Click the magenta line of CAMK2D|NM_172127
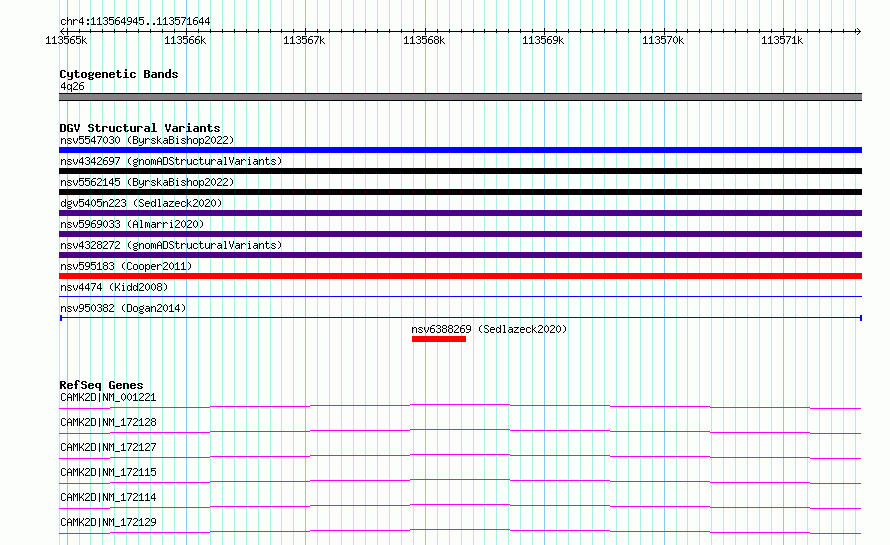Screen dimensions: 890x545 (x=460, y=456)
